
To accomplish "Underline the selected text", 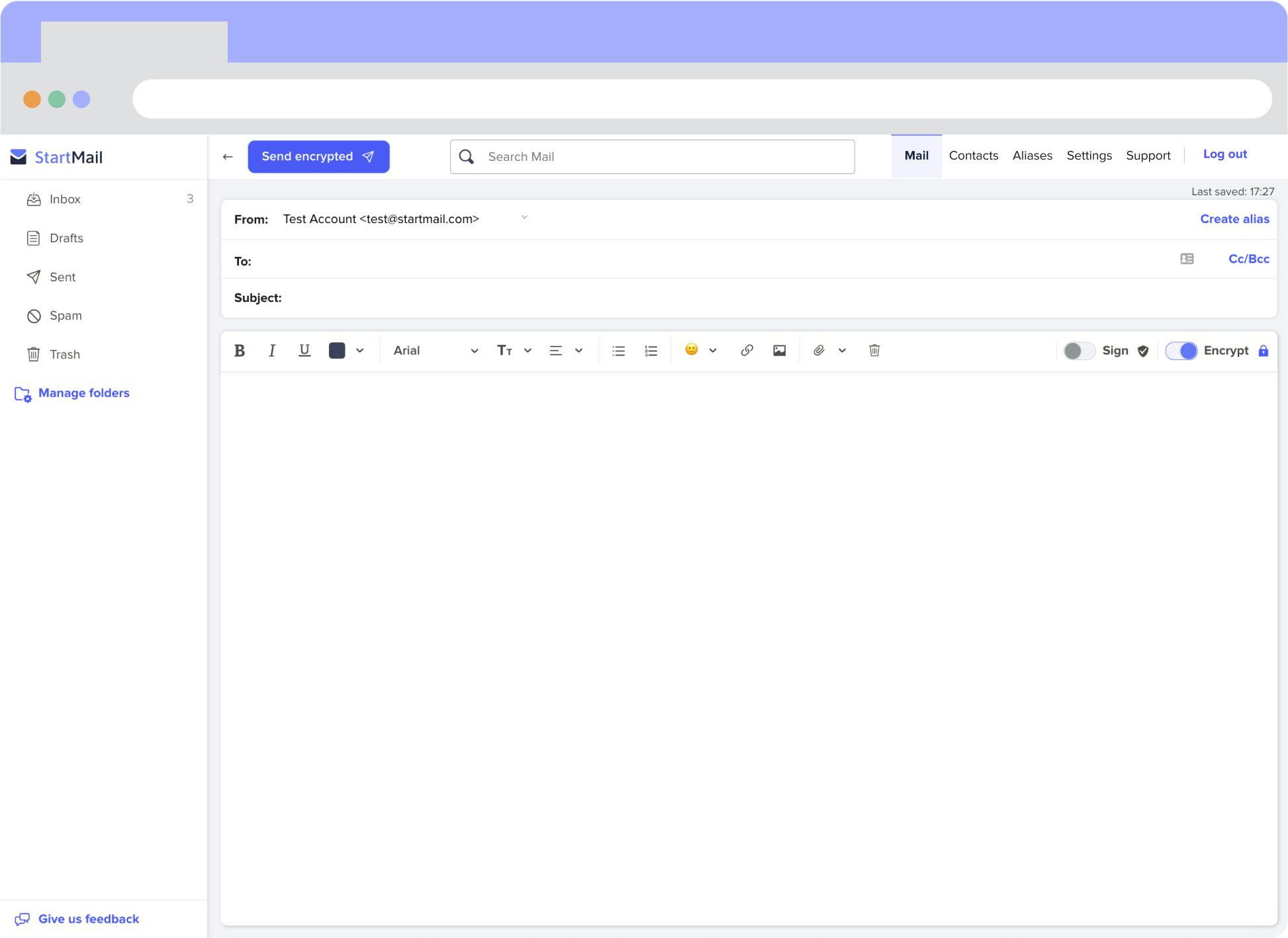I will (304, 350).
